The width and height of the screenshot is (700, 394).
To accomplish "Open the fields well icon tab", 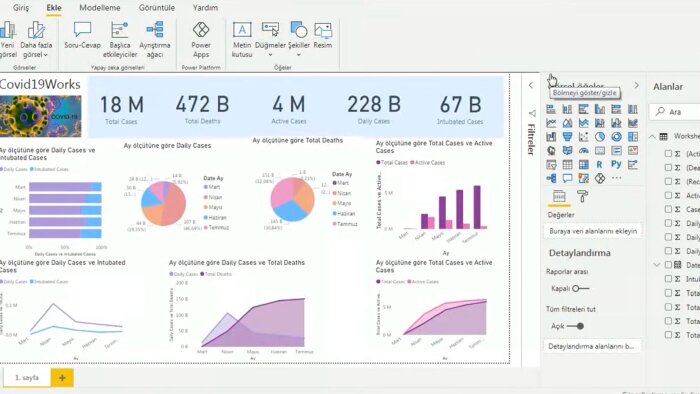I will tap(559, 196).
